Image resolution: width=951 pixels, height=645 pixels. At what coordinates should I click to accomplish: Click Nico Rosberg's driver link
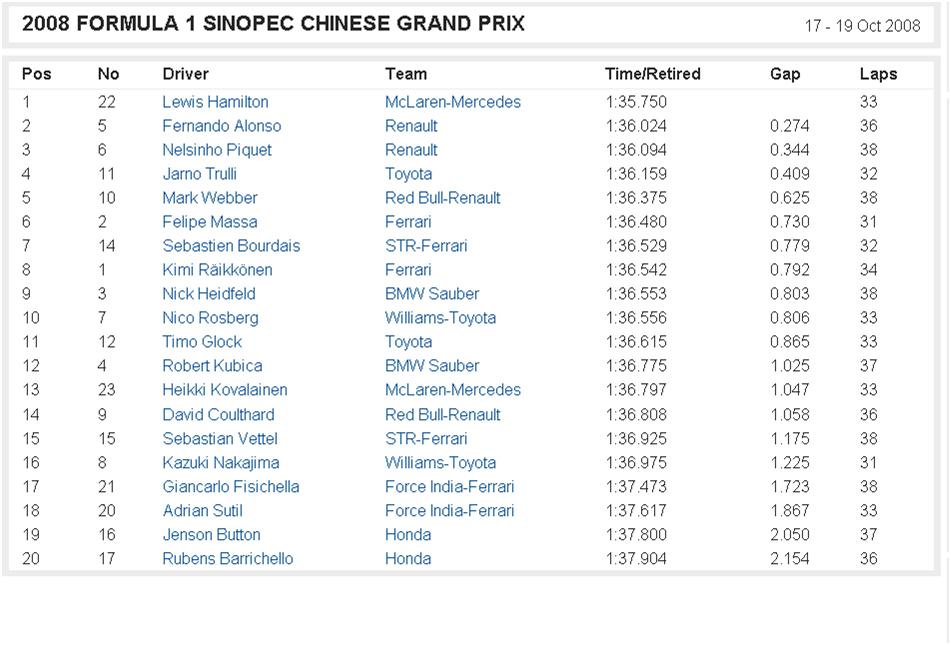210,318
